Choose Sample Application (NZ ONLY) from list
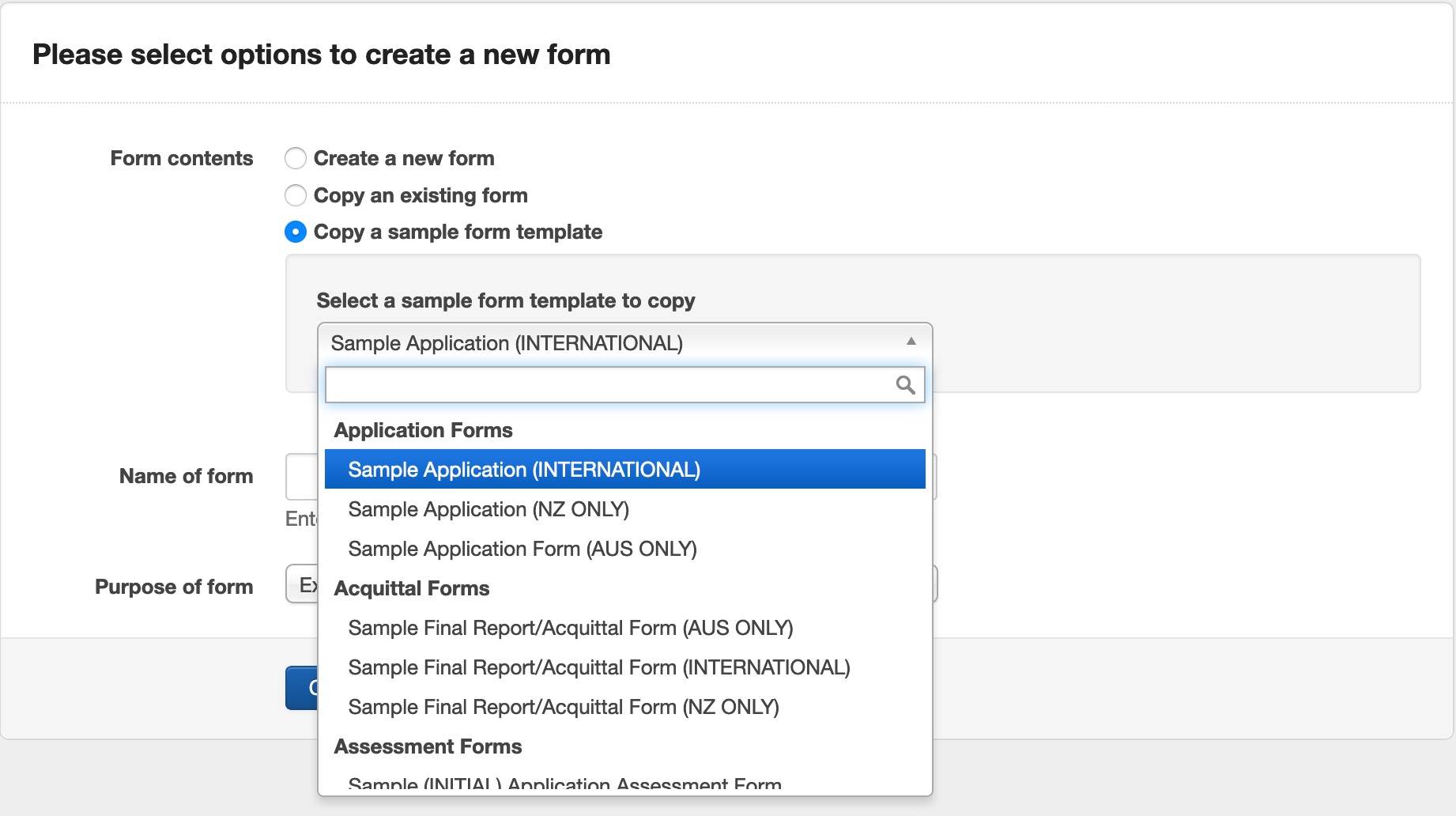The height and width of the screenshot is (816, 1456). tap(488, 509)
